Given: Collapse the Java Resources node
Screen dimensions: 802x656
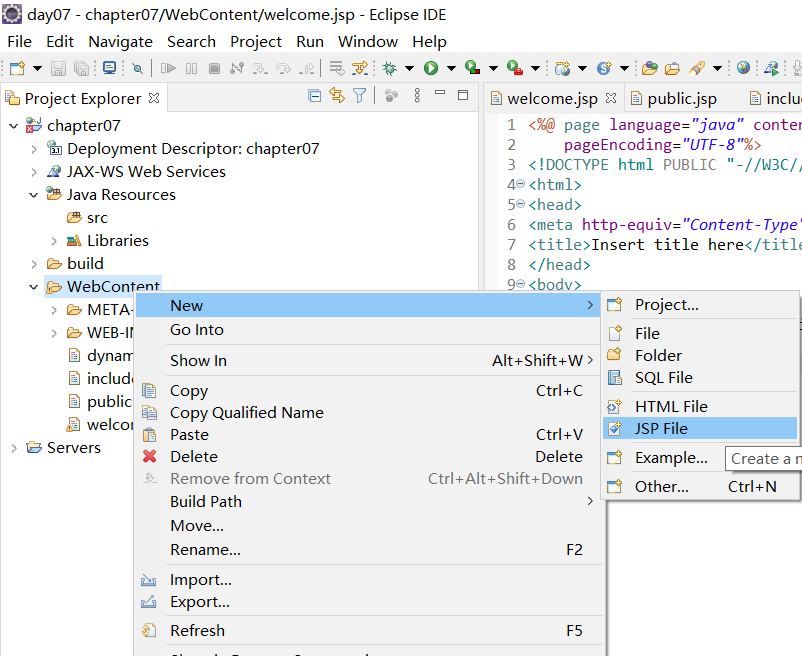Looking at the screenshot, I should 34,195.
